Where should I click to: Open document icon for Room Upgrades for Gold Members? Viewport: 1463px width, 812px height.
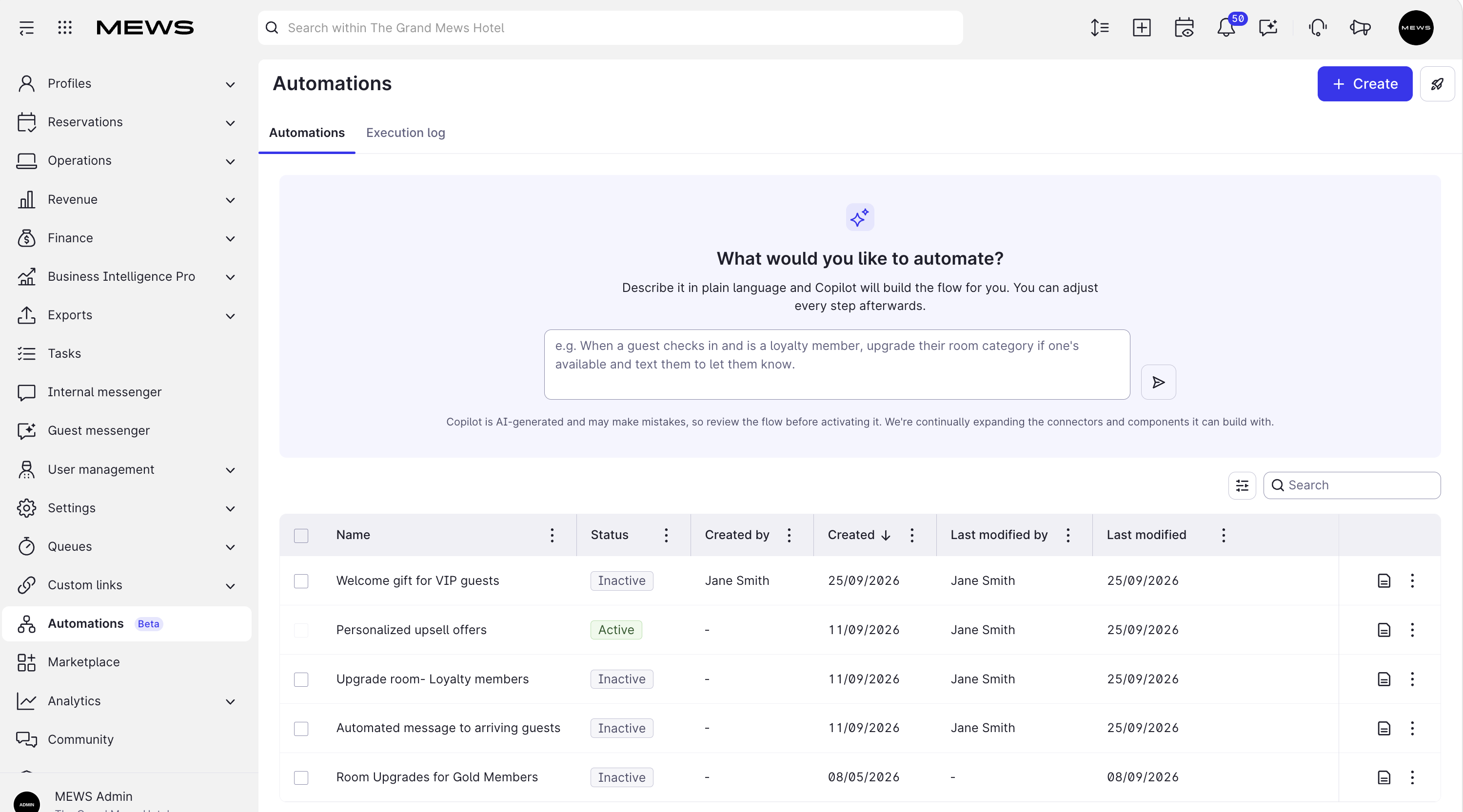[x=1384, y=777]
